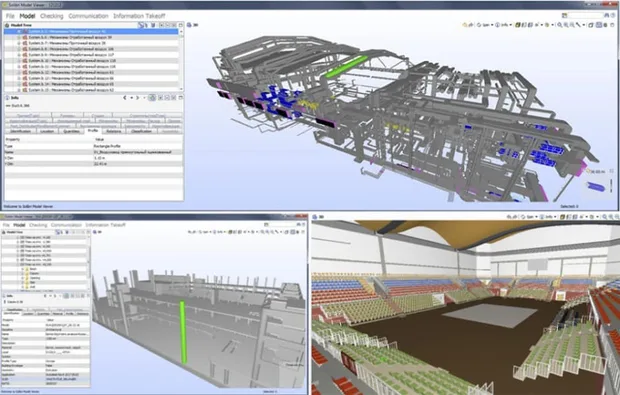Screen dimensions: 620x395
Task: Open the Spin mode dropdown arrow in top 3D view
Action: (x=492, y=25)
